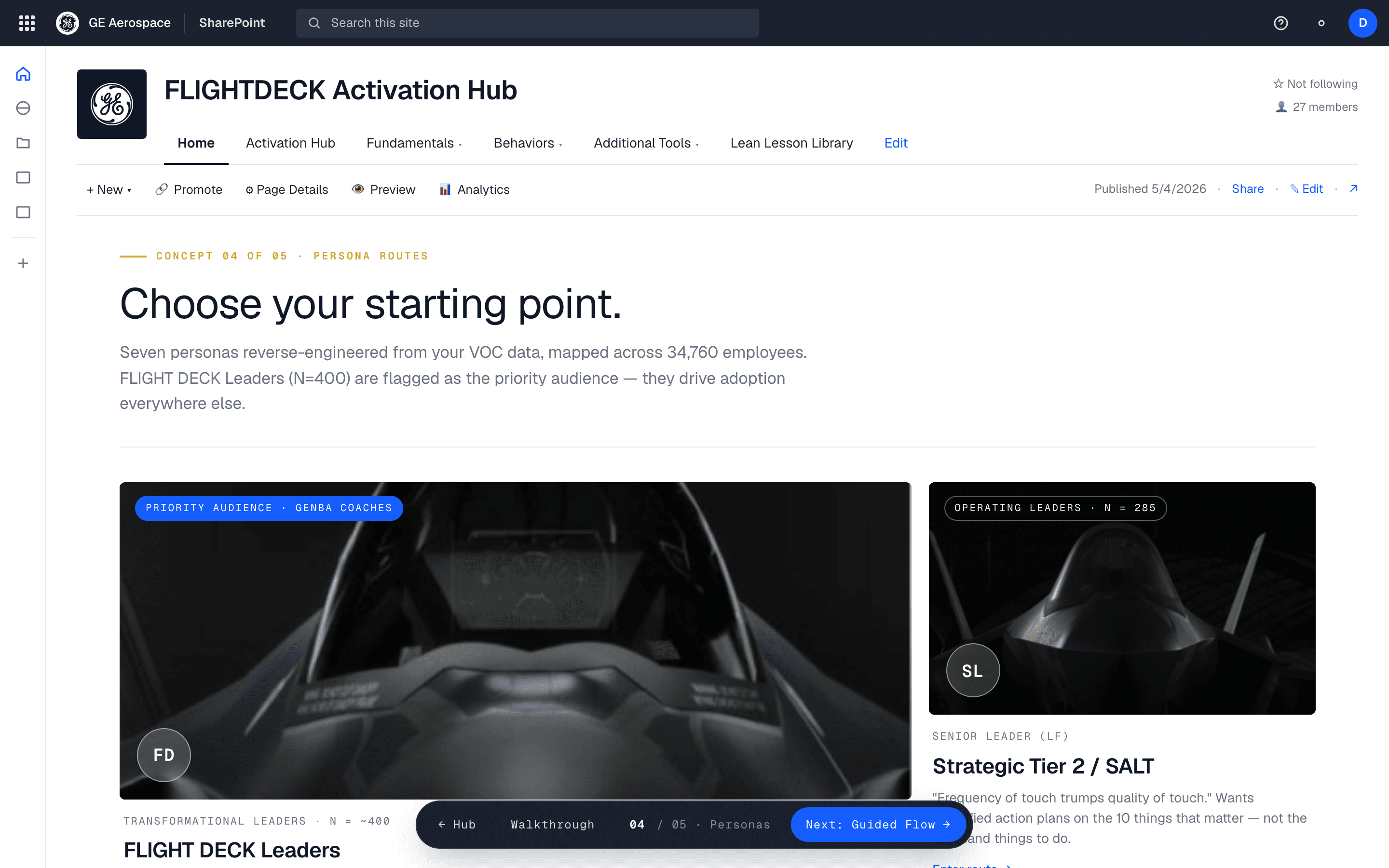Click the pencil icon beside page Edit
Screen dimensions: 1389x868
point(1294,189)
